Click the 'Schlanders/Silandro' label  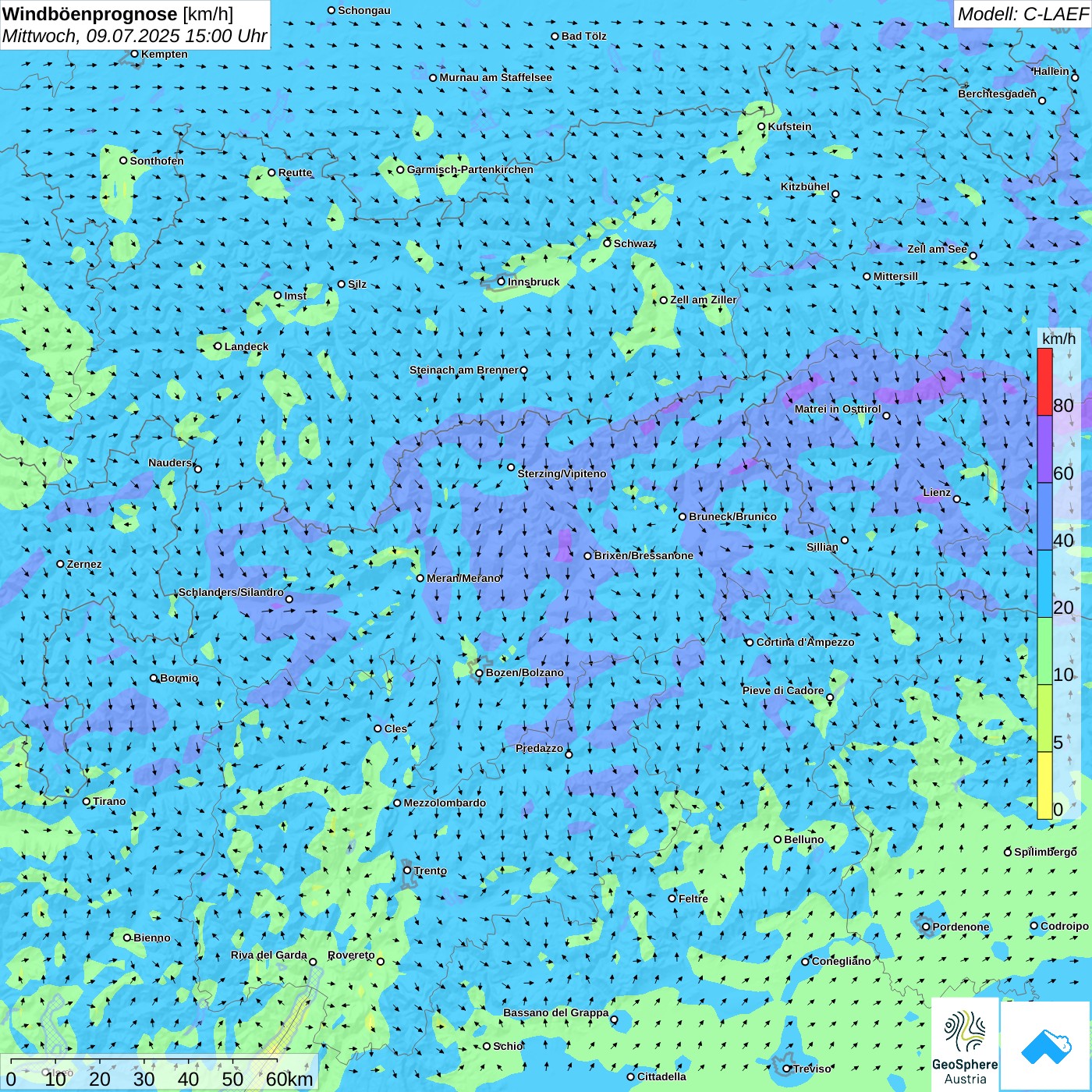pyautogui.click(x=231, y=592)
